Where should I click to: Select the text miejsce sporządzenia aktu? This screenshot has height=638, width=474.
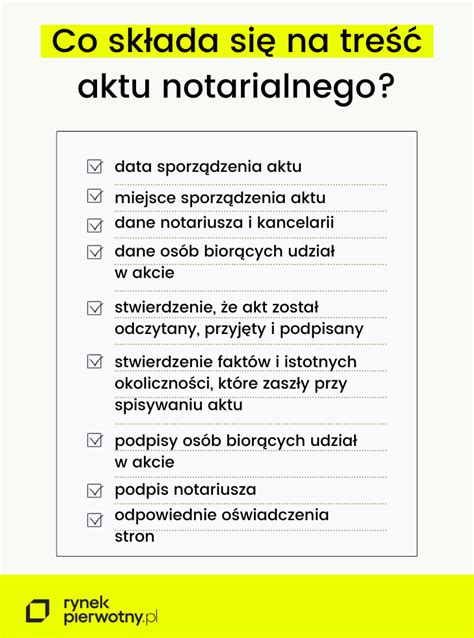(220, 198)
